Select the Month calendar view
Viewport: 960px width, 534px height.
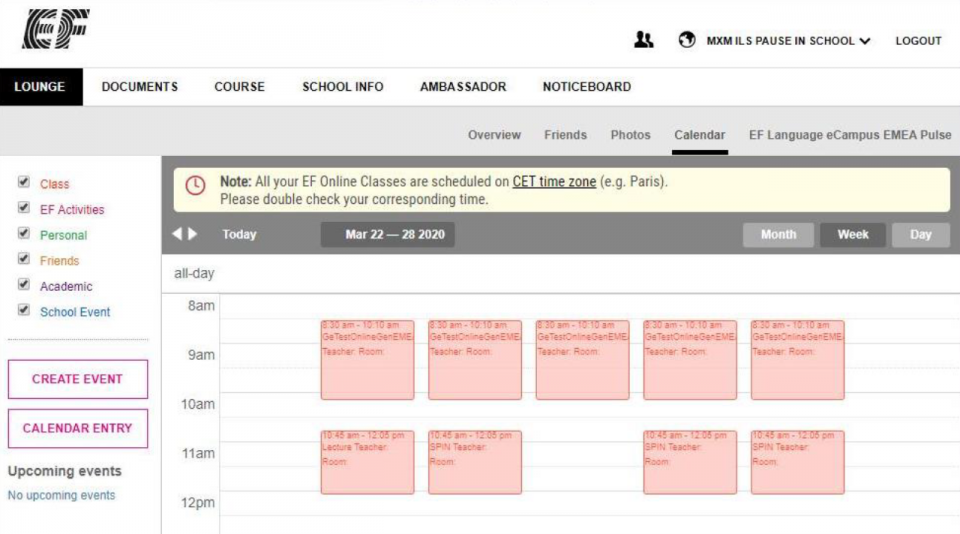778,235
